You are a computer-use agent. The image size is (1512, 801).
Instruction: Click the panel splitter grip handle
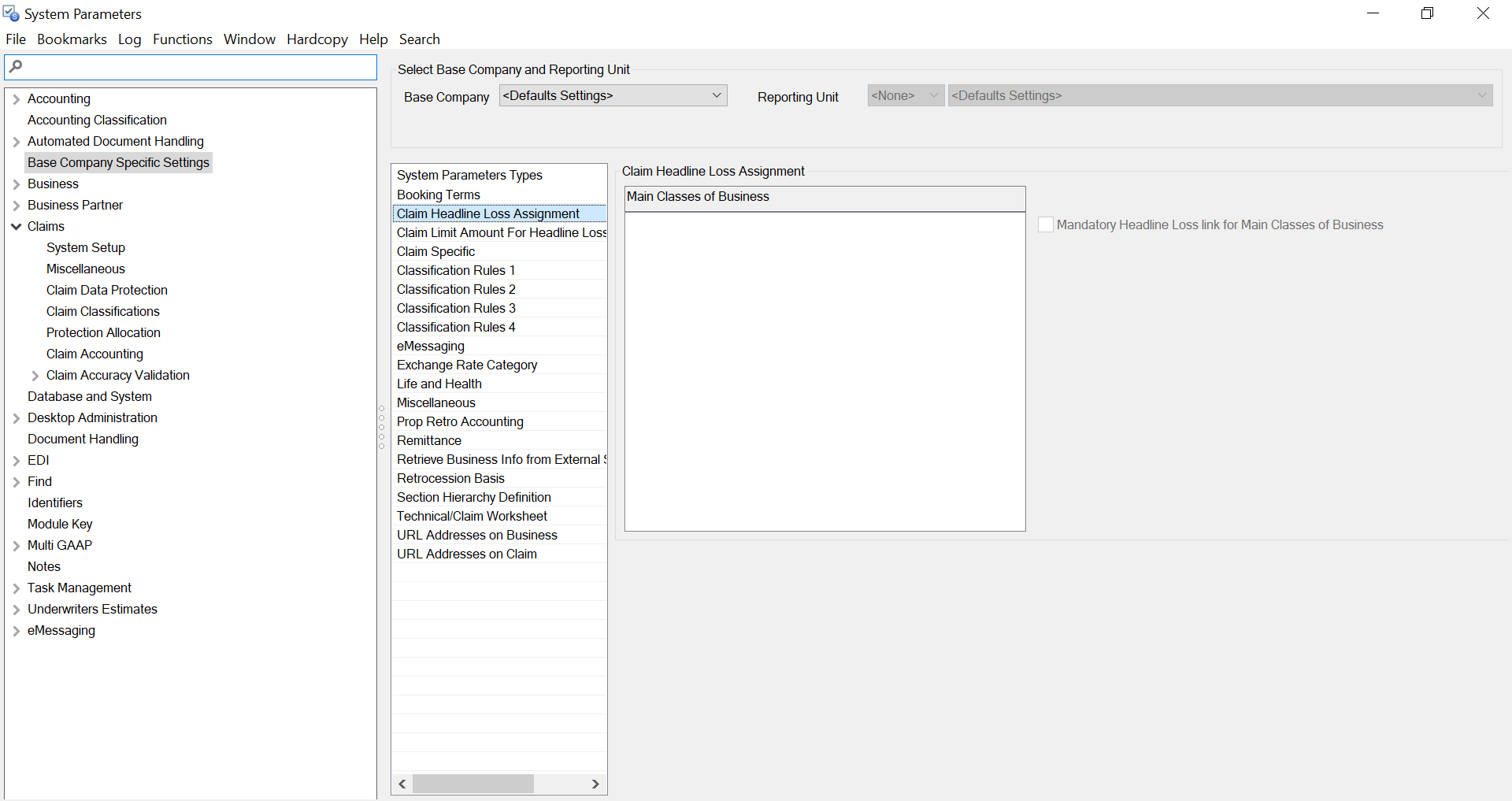pos(382,428)
